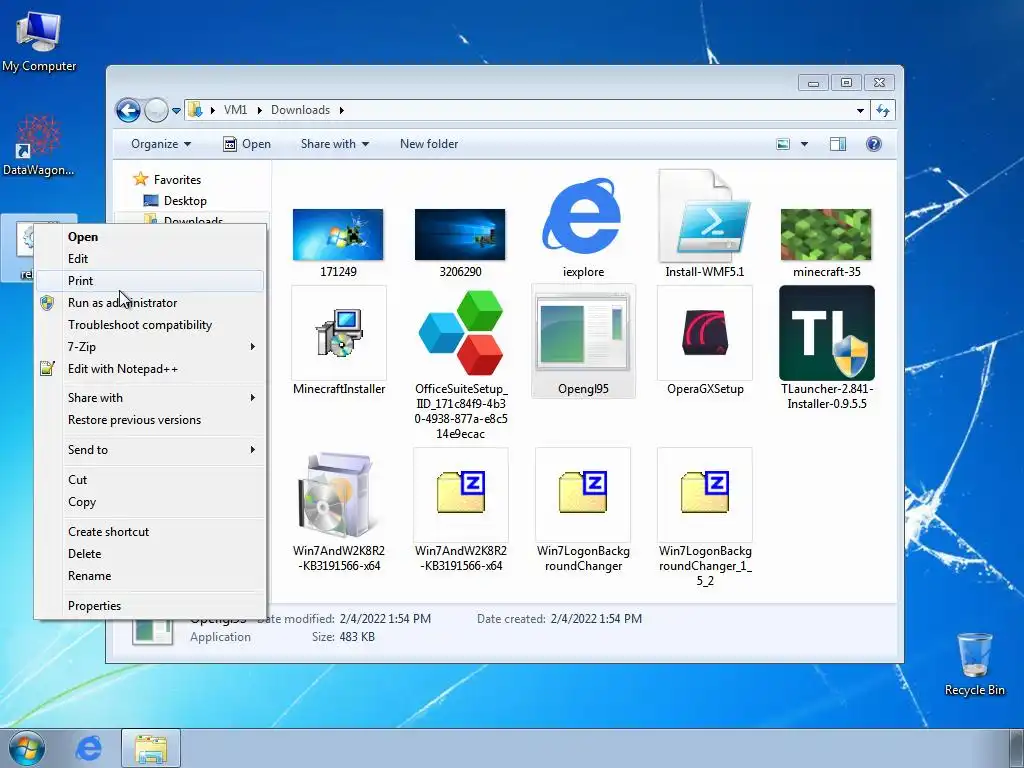Select the Win7AndW2K8R2 update package with disc icon
Screen dimensions: 1024x768
[338, 494]
